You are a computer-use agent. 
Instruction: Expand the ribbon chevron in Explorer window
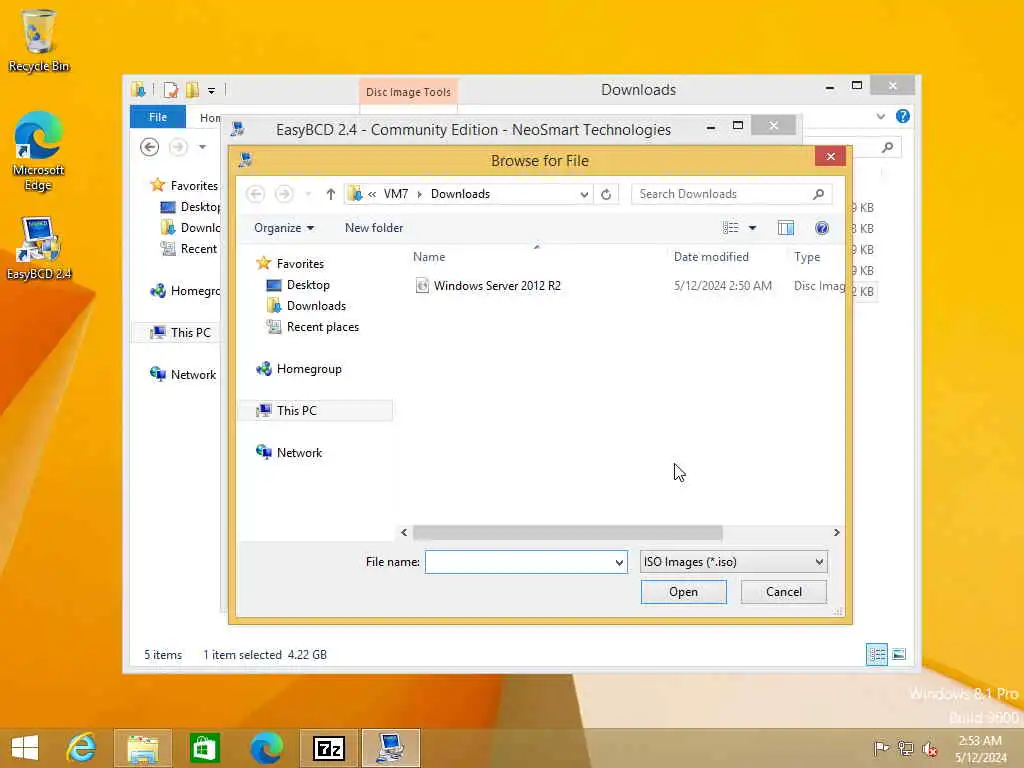[x=880, y=116]
